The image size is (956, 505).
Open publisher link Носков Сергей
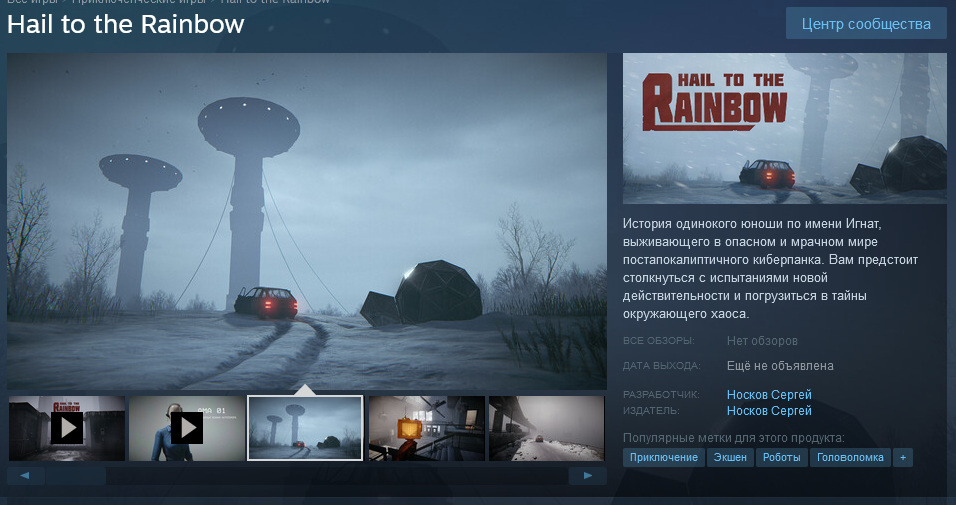pos(769,410)
